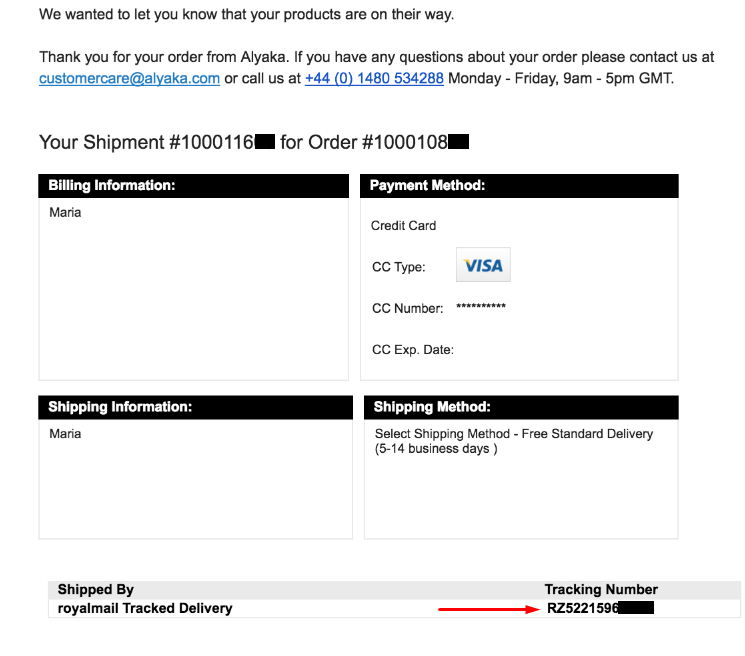Viewport: 745px width, 656px height.
Task: Click the VISA card logo
Action: coord(483,265)
